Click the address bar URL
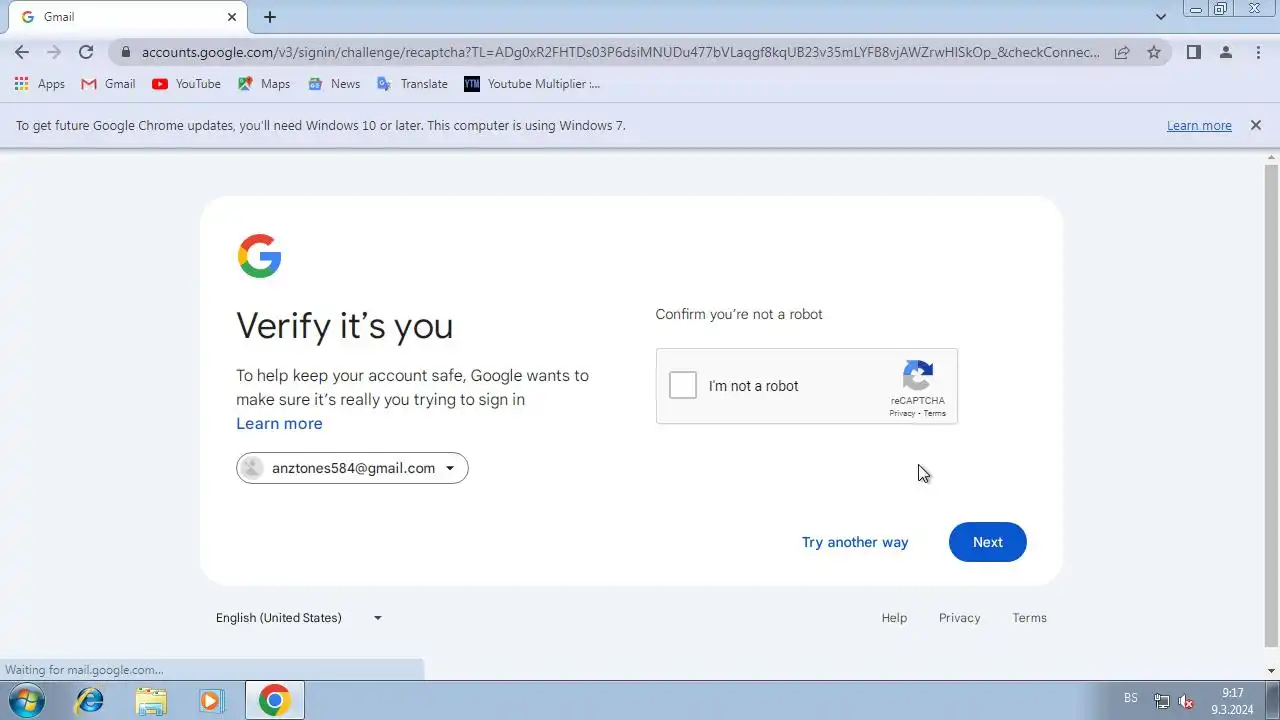 coord(620,52)
